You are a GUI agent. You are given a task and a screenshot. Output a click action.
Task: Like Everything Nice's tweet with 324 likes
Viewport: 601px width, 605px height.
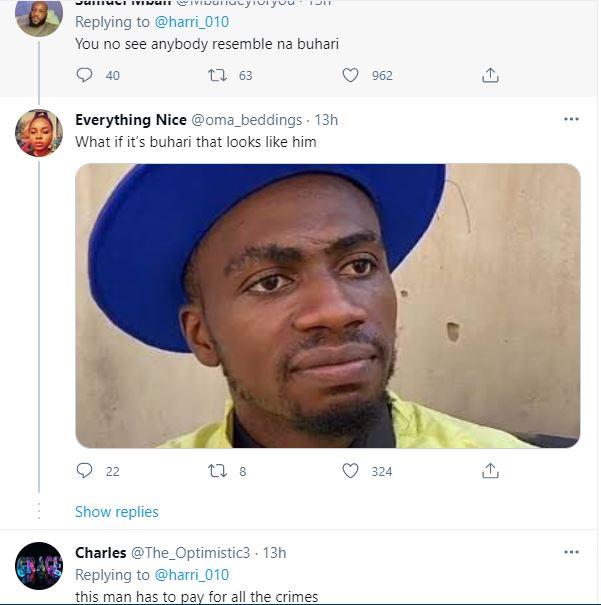pyautogui.click(x=351, y=471)
